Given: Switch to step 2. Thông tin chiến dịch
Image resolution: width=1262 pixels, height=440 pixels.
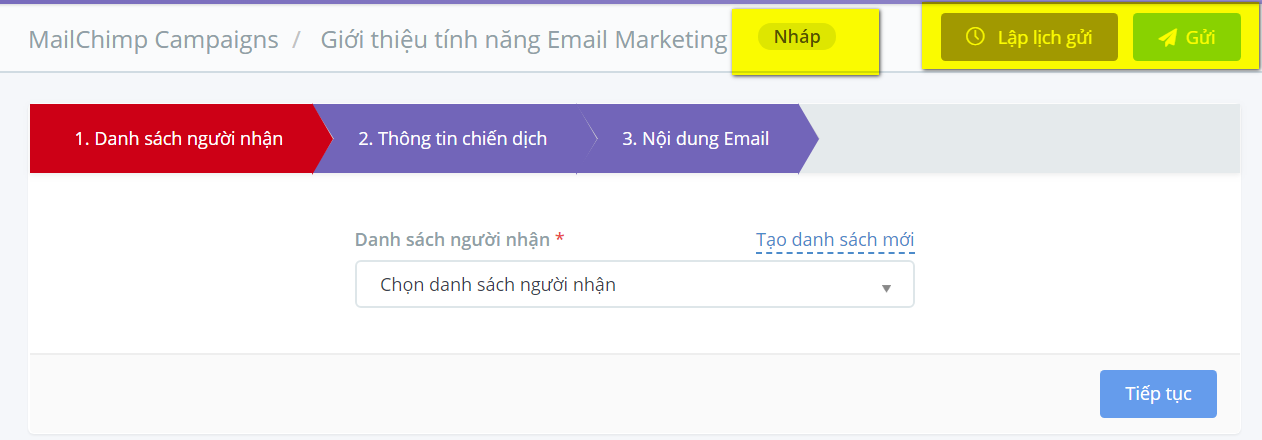Looking at the screenshot, I should pos(453,139).
